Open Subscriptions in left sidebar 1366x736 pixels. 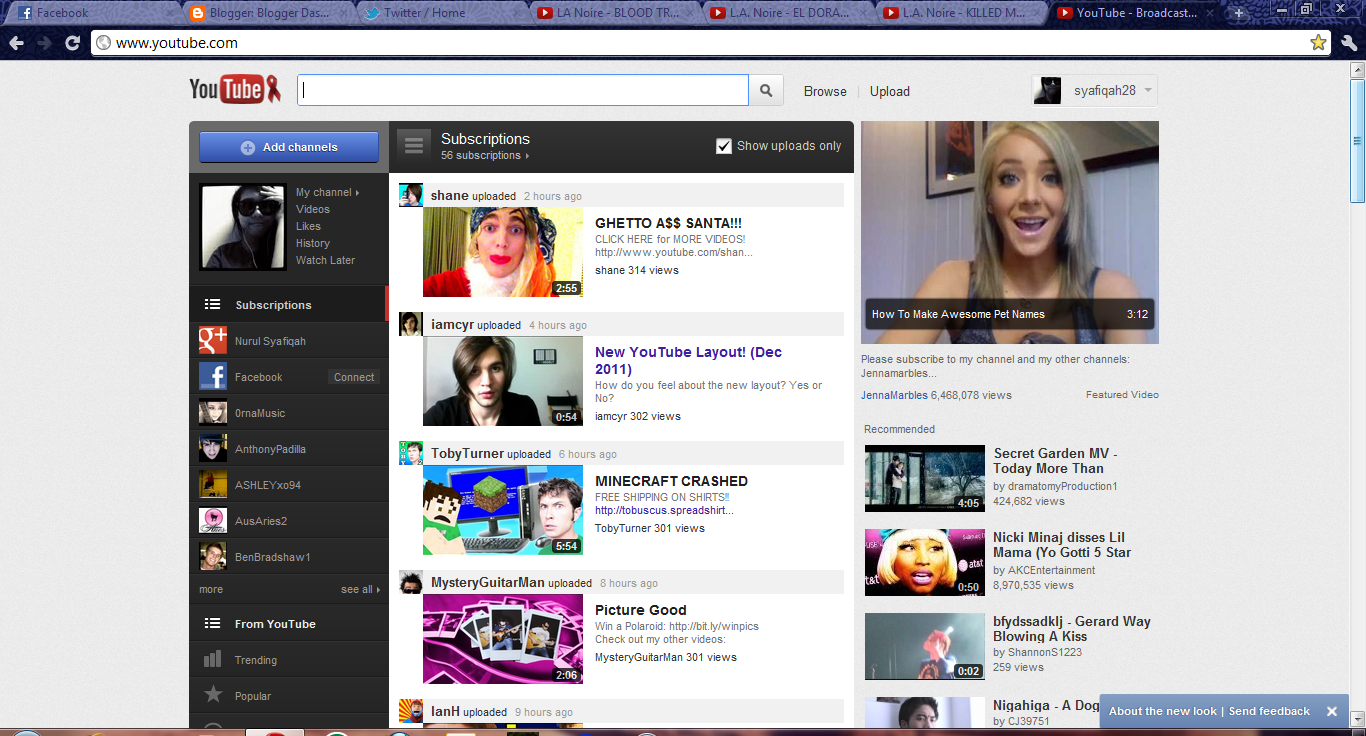(x=287, y=305)
